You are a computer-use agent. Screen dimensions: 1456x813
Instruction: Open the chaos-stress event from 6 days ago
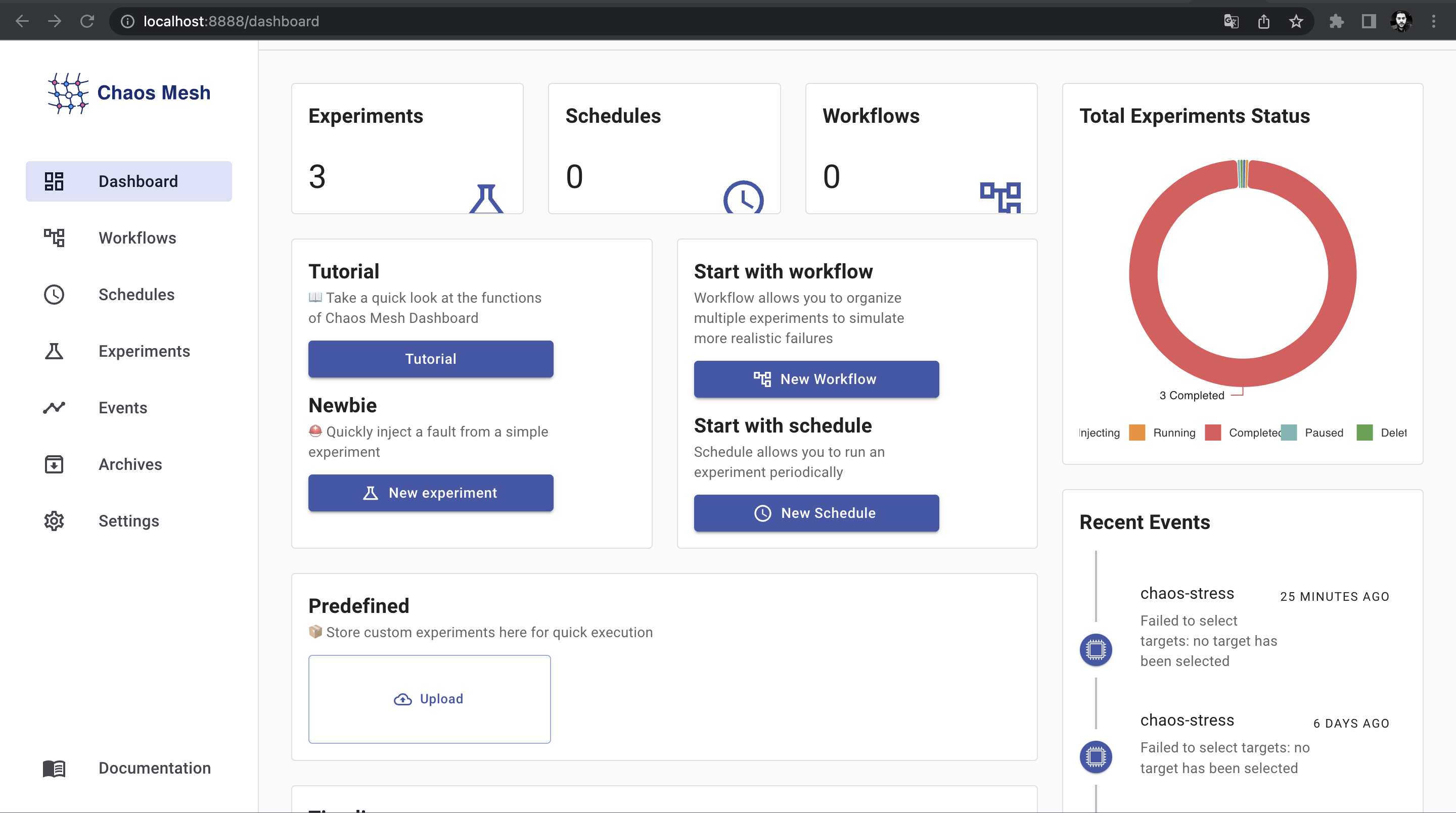pyautogui.click(x=1187, y=721)
